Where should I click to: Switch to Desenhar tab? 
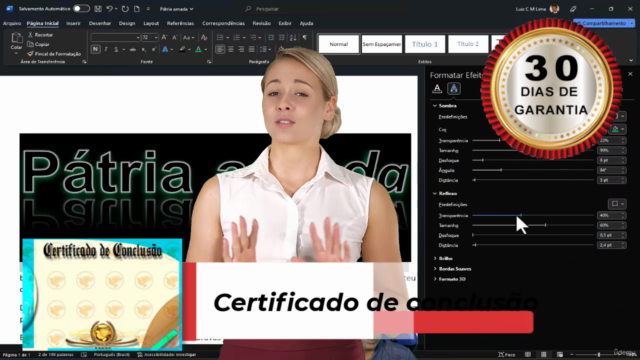pyautogui.click(x=100, y=23)
